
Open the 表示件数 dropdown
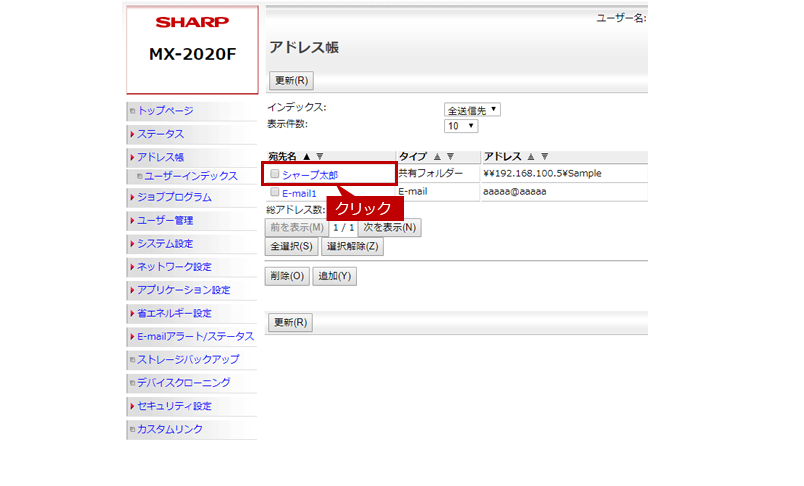461,126
